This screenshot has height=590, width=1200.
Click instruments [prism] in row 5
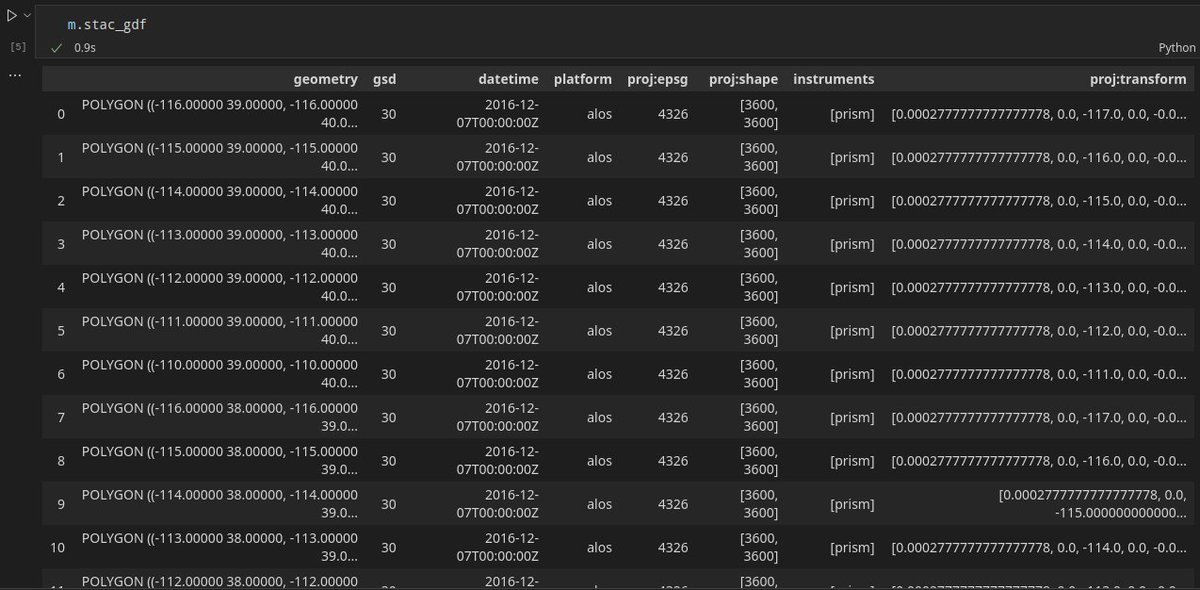[852, 331]
